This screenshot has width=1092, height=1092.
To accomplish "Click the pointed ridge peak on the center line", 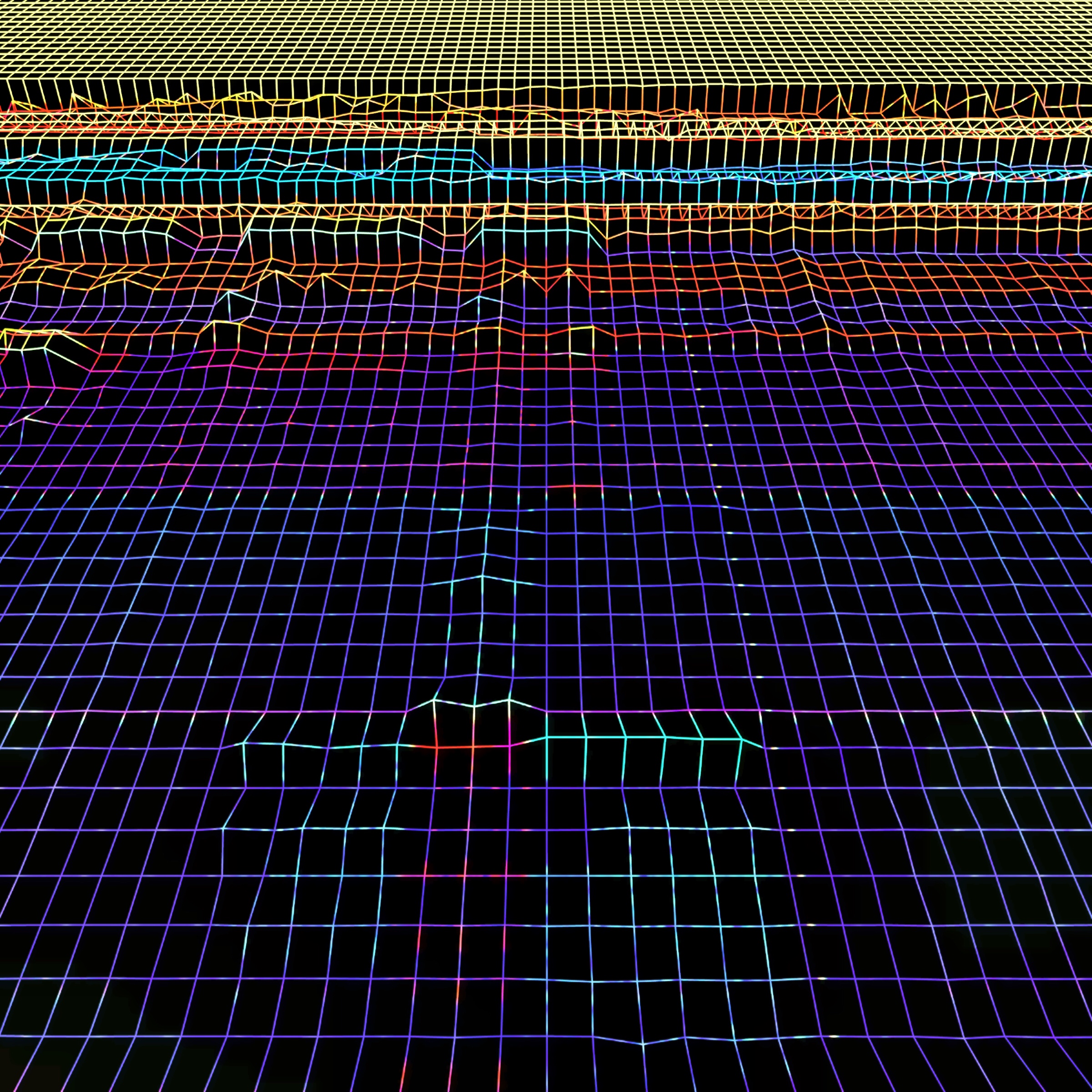I will pyautogui.click(x=482, y=576).
